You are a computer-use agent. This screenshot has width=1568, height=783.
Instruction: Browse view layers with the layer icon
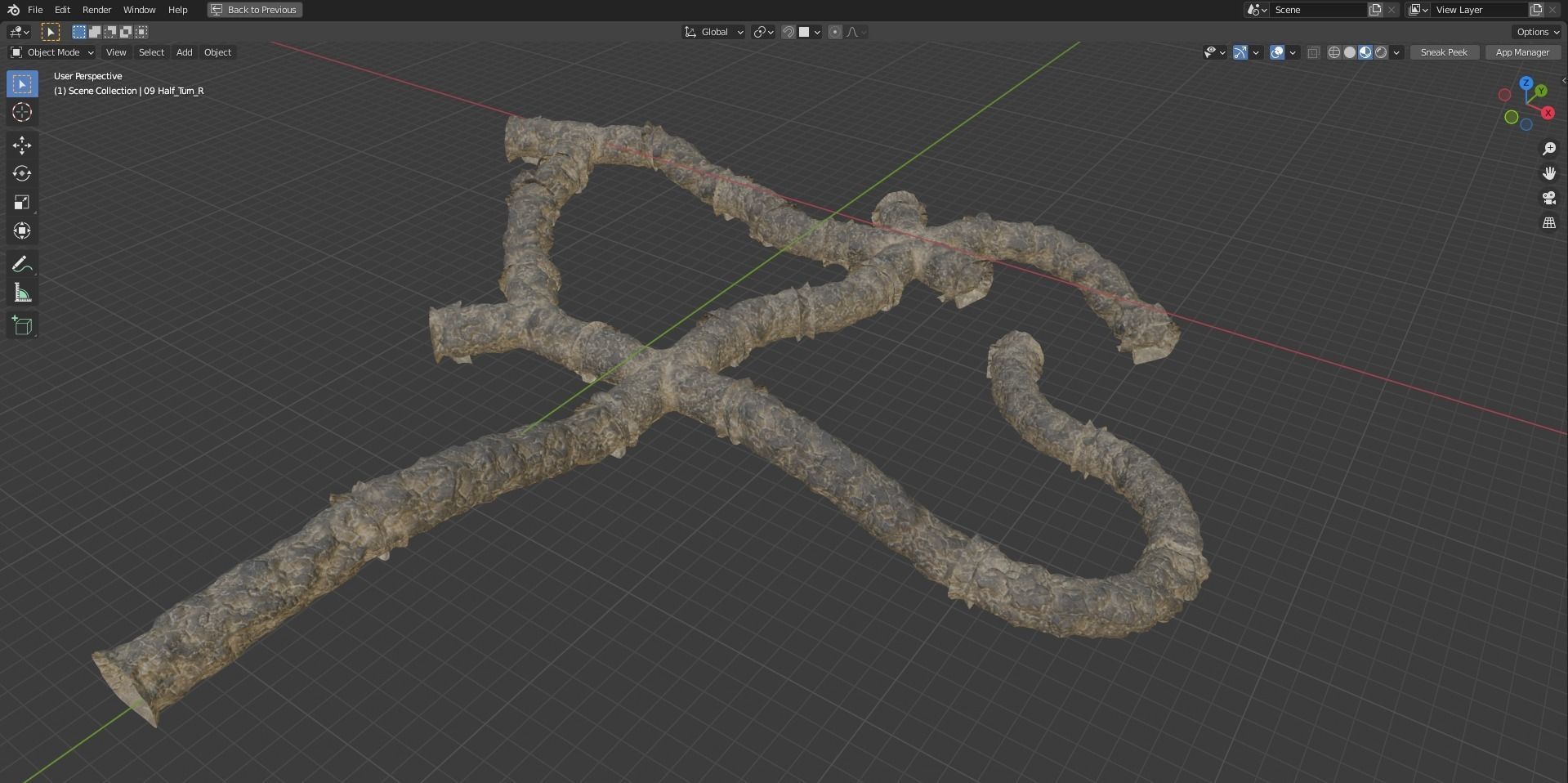[1418, 10]
